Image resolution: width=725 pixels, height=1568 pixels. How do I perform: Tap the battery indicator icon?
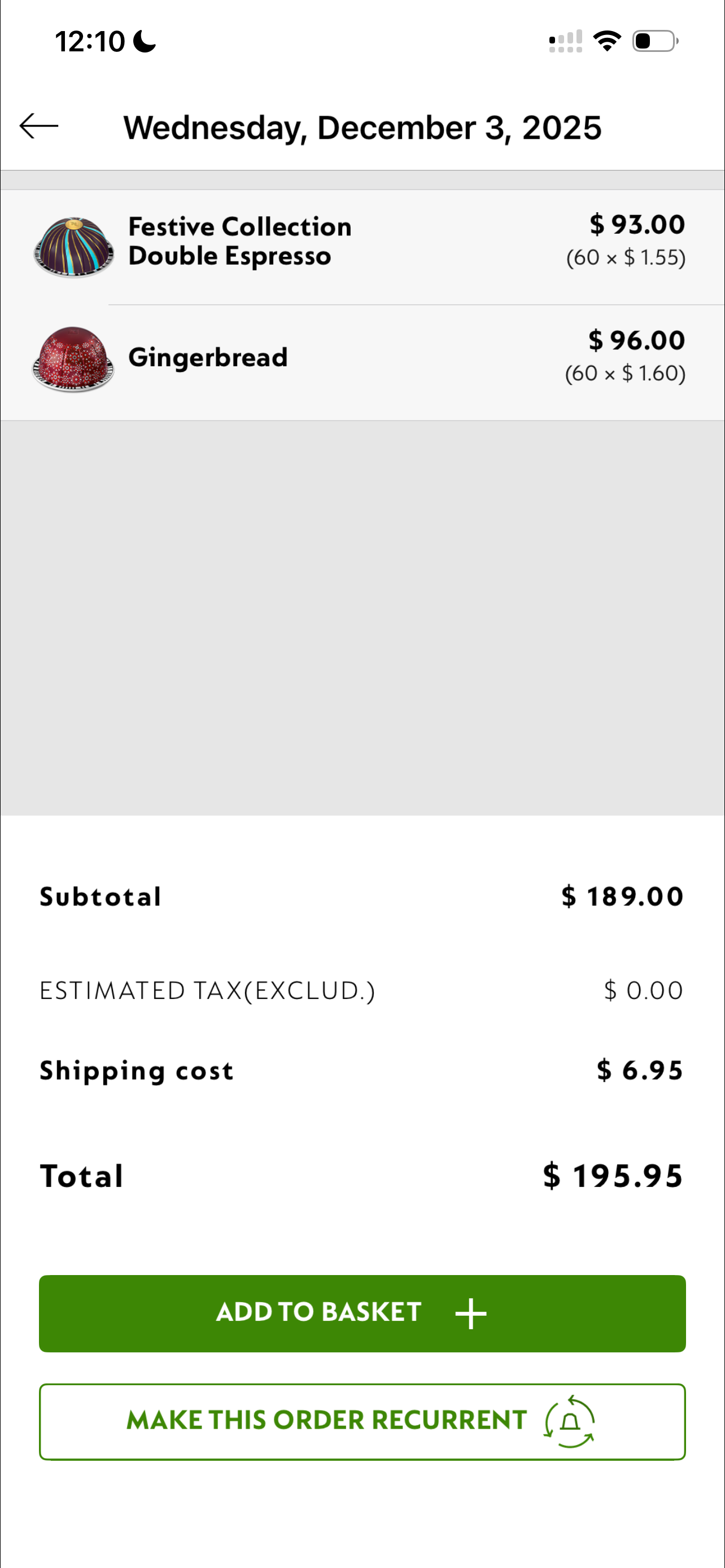click(x=655, y=41)
